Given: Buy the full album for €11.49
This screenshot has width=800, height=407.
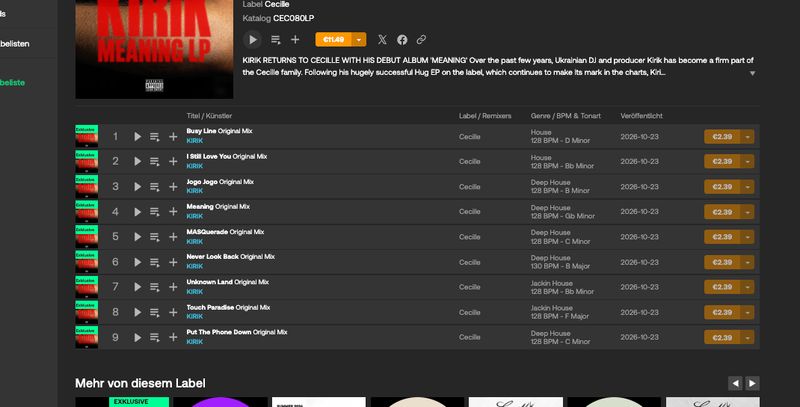Looking at the screenshot, I should 334,39.
